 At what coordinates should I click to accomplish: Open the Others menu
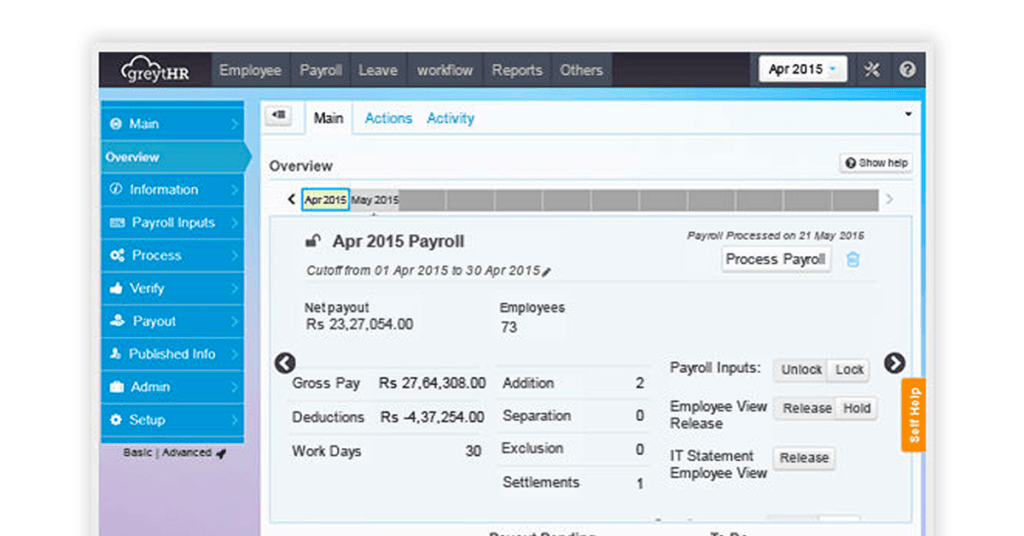(x=581, y=70)
